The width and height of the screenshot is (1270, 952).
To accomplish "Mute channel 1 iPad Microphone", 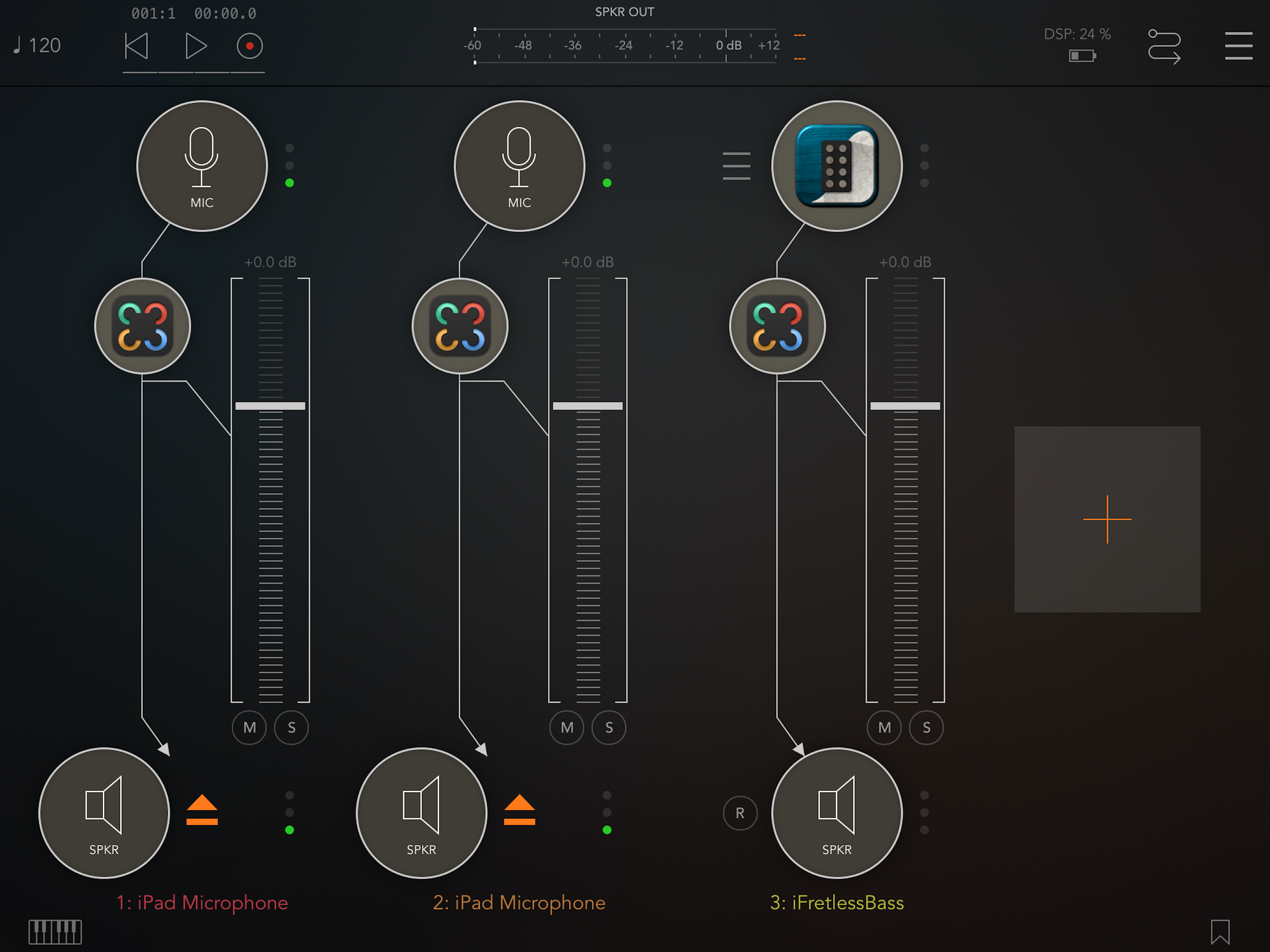I will coord(249,727).
